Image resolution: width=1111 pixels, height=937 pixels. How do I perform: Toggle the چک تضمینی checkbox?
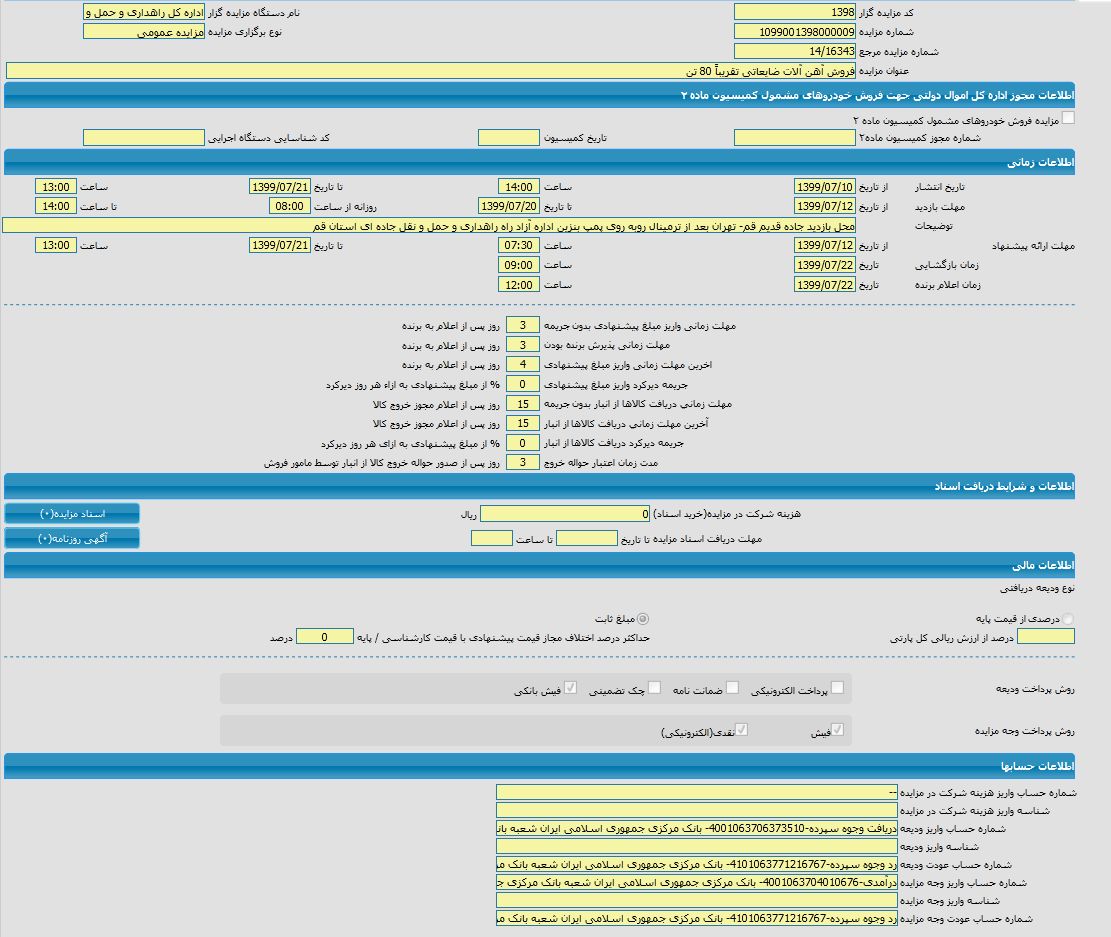tap(654, 687)
